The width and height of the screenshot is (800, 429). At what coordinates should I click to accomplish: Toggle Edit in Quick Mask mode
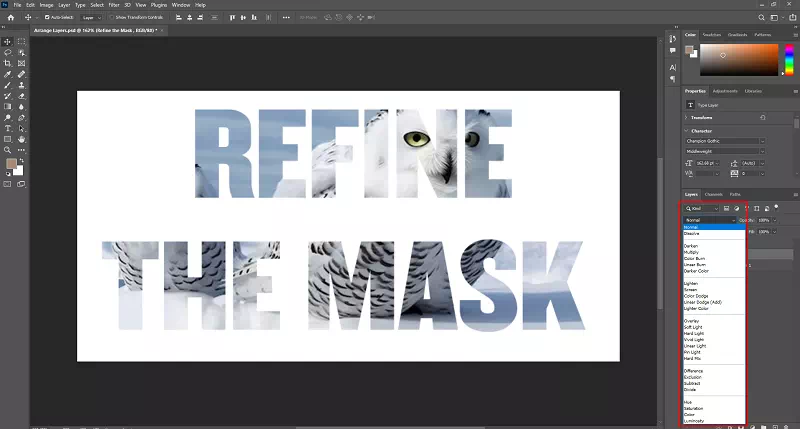coord(8,184)
